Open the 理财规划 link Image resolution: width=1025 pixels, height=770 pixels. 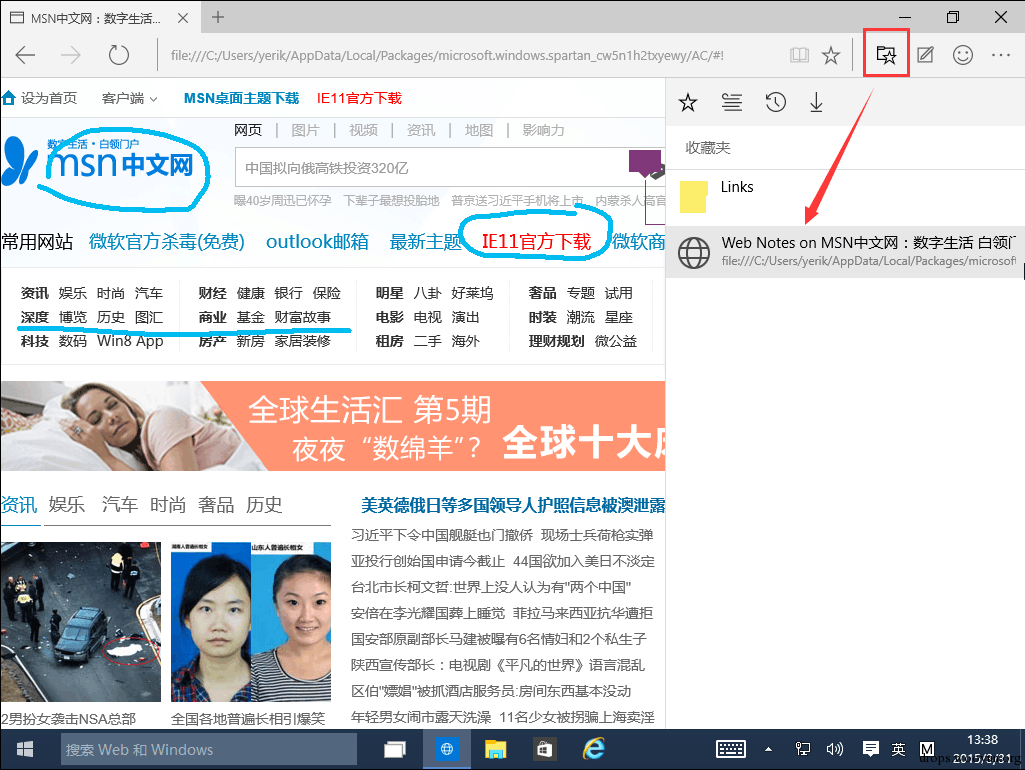point(556,341)
